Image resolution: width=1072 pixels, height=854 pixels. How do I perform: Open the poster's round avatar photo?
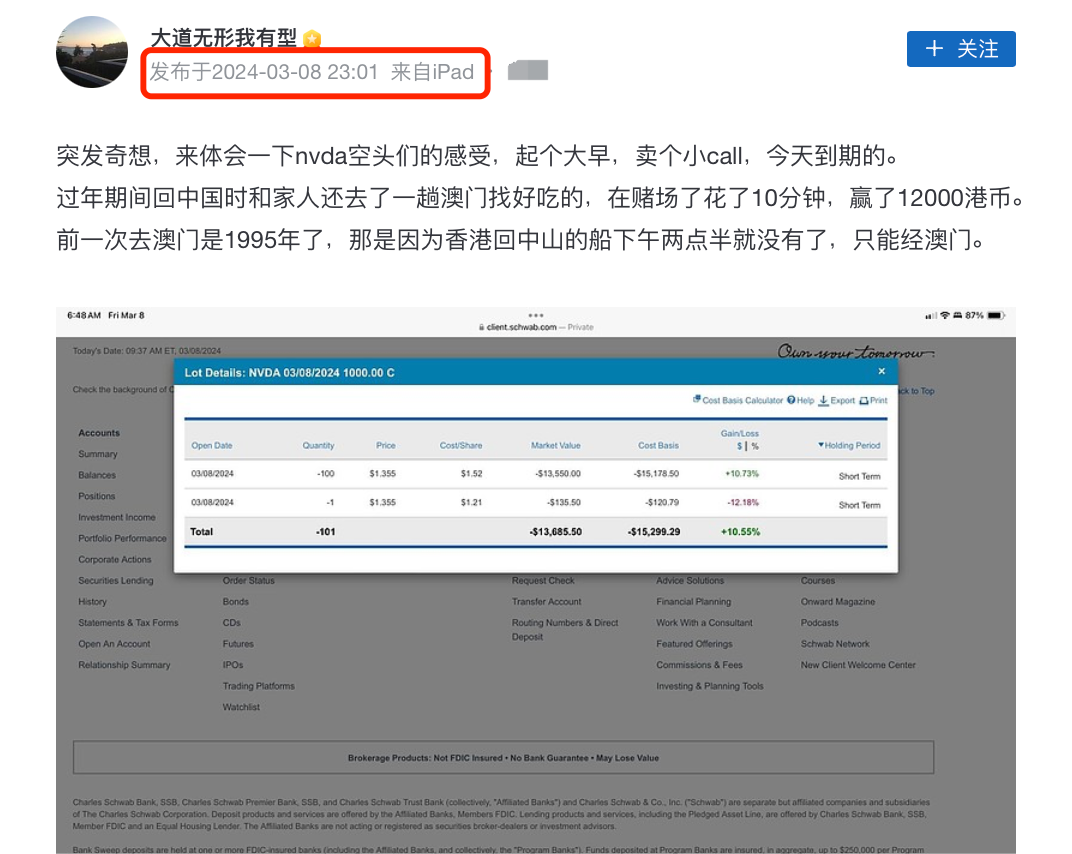(x=92, y=52)
